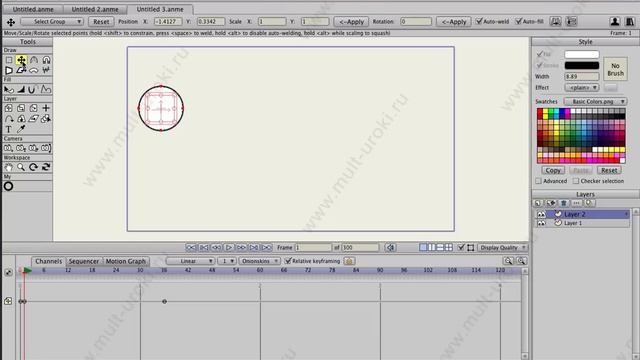Viewport: 640px width, 360px height.
Task: Select the Scale Layer tool
Action: coord(21,108)
